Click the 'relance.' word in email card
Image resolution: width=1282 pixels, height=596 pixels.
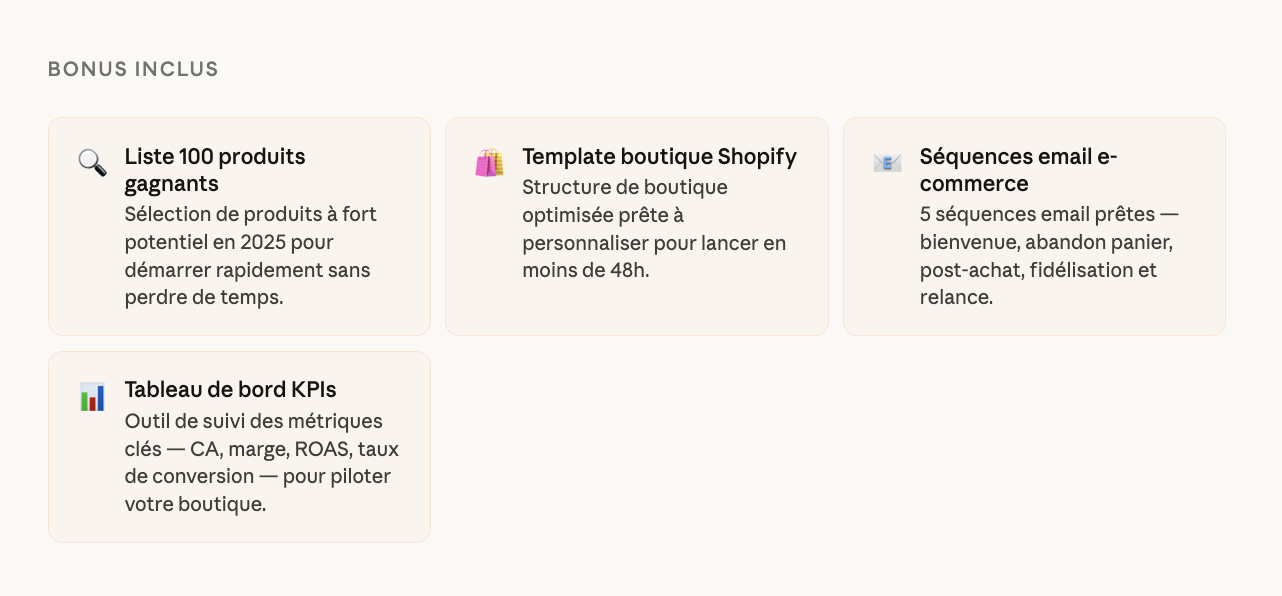pyautogui.click(x=956, y=297)
